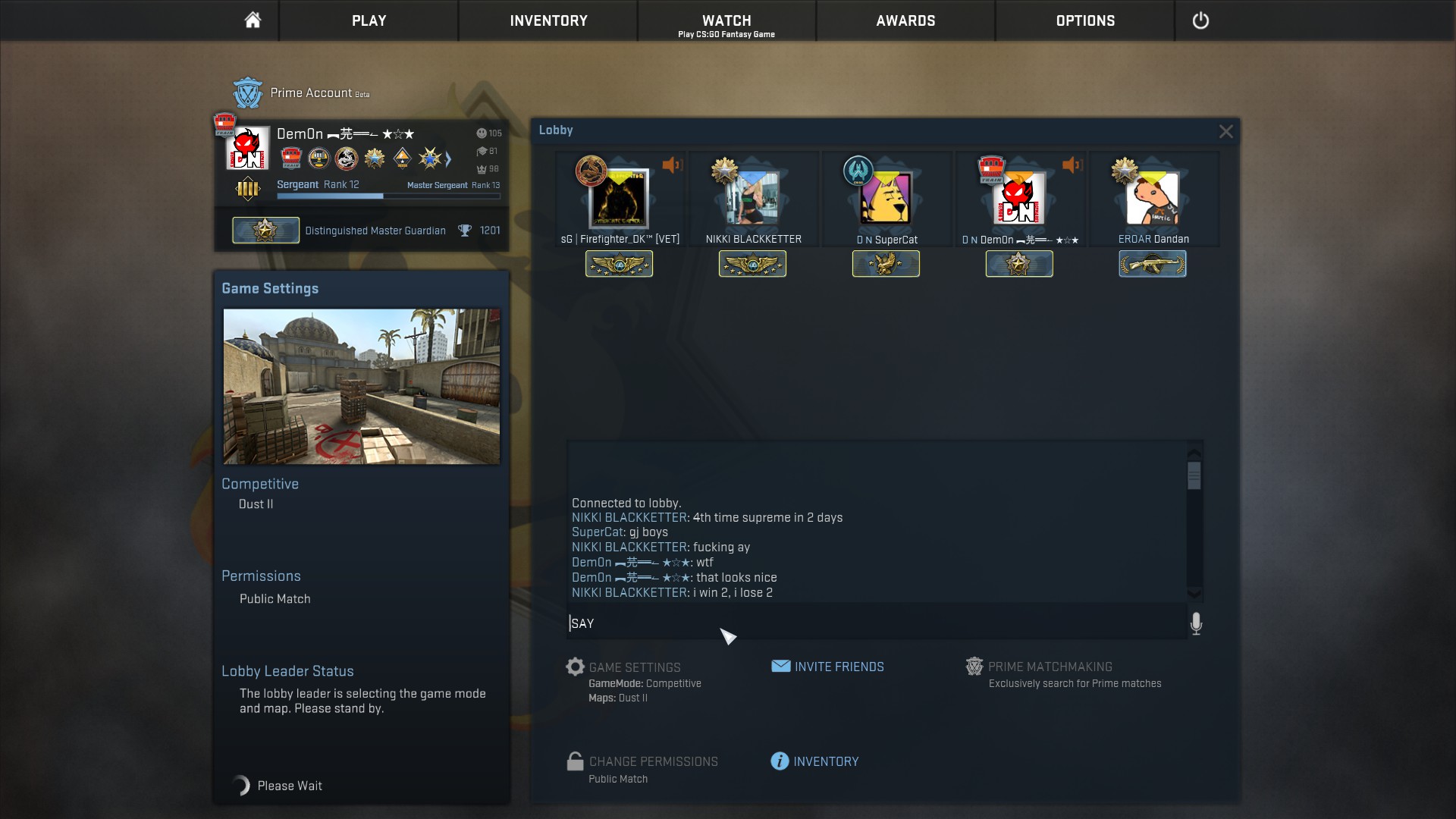This screenshot has width=1456, height=819.
Task: Click the Prime Account shield badge
Action: pyautogui.click(x=247, y=93)
